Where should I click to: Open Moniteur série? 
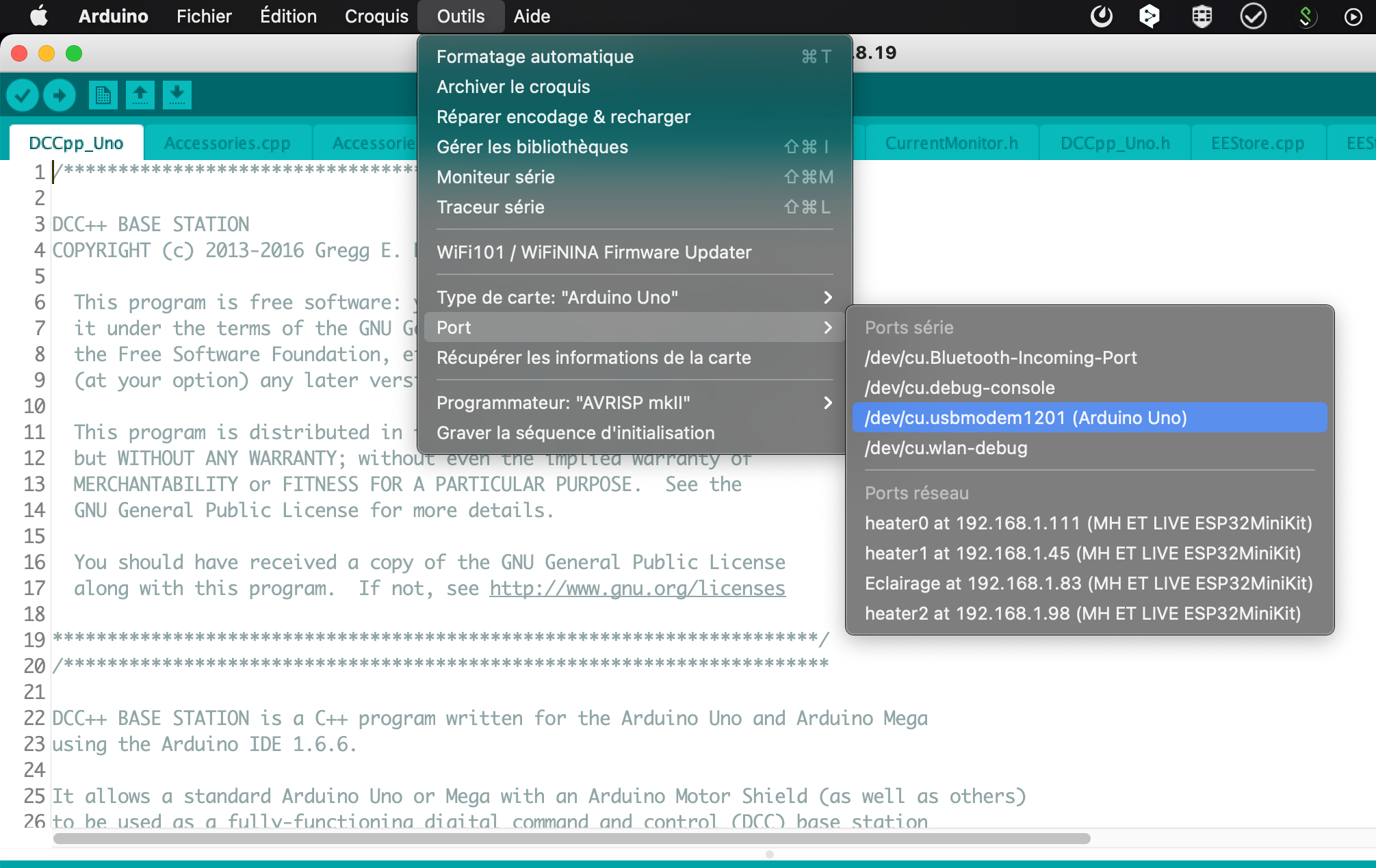tap(634, 177)
